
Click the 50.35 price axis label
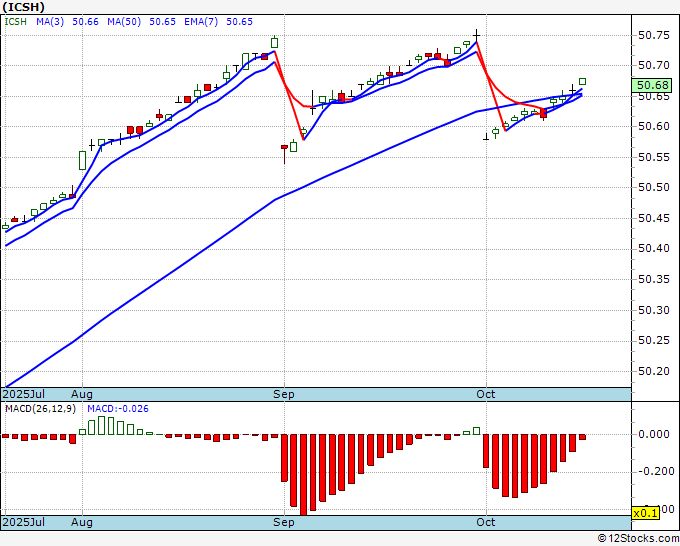(x=654, y=279)
